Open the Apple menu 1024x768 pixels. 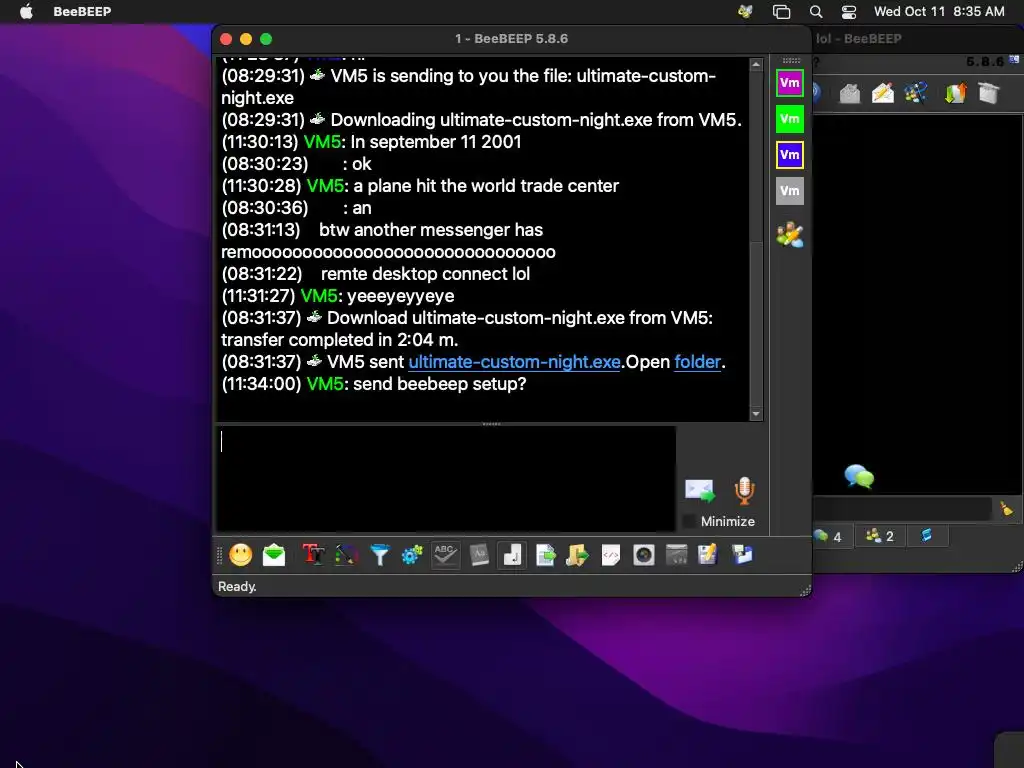(x=26, y=11)
